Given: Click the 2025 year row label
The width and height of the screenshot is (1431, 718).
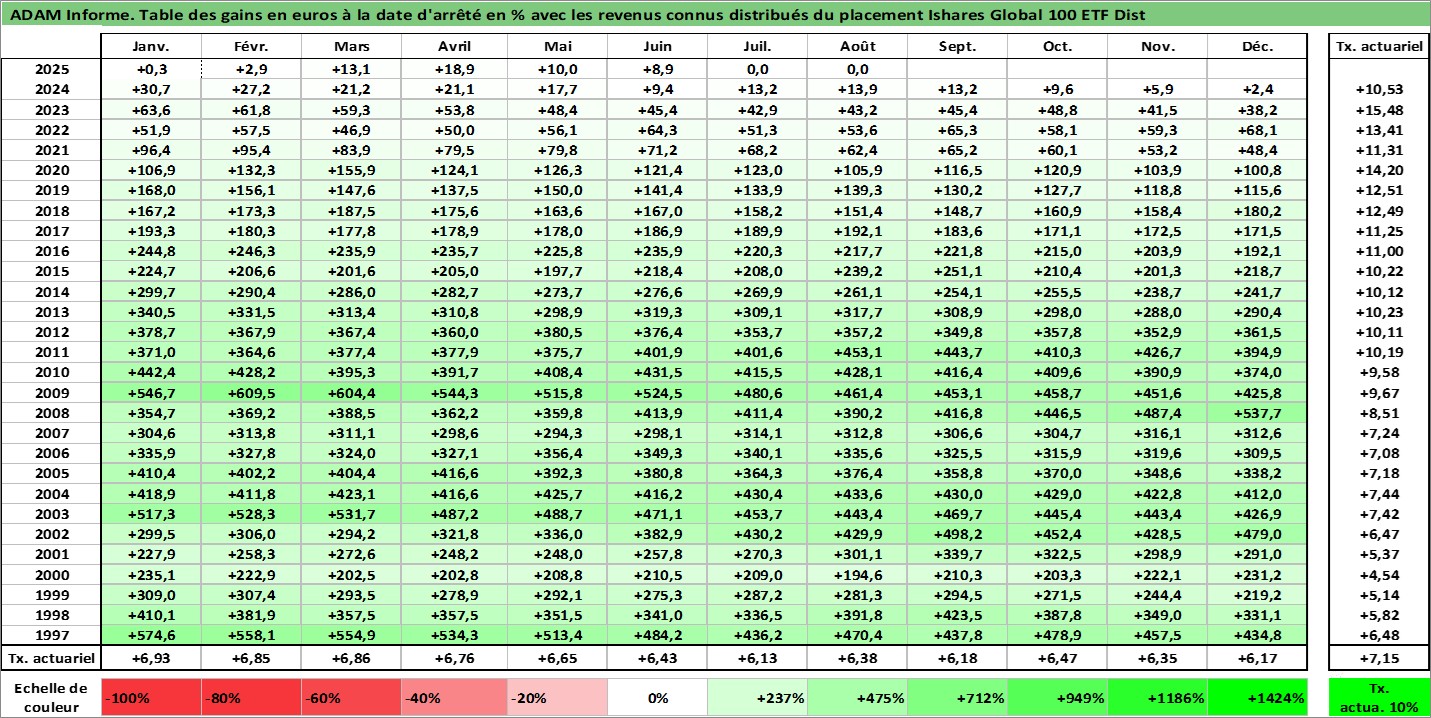Looking at the screenshot, I should (x=51, y=69).
